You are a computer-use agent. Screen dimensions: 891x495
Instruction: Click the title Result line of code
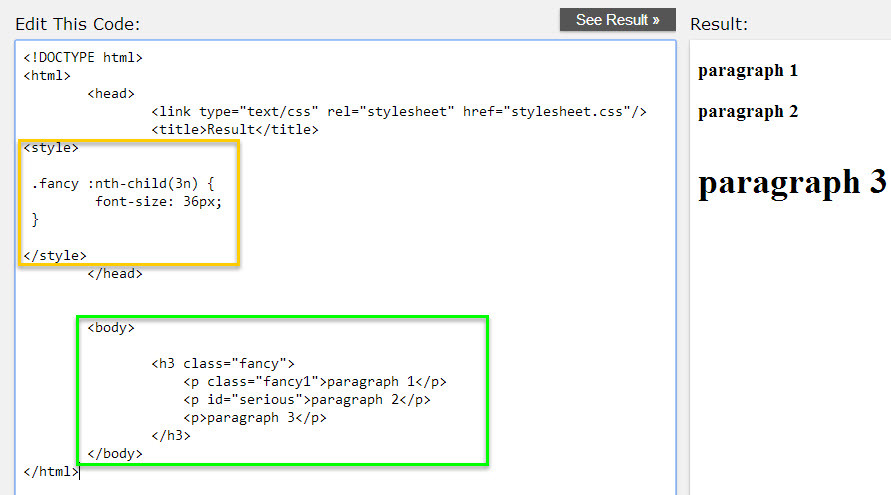click(234, 130)
